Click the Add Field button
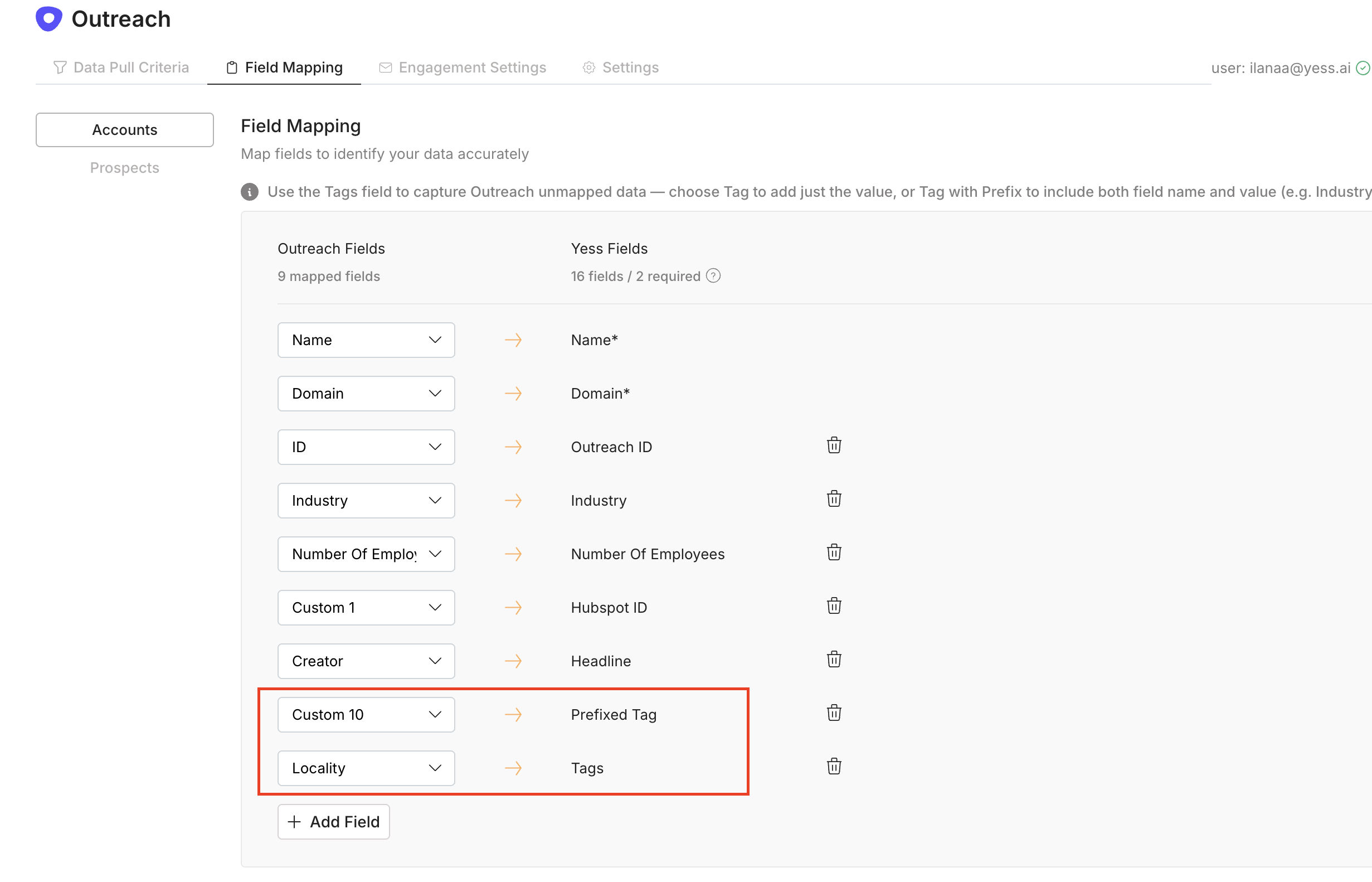Image resolution: width=1372 pixels, height=882 pixels. (x=333, y=822)
